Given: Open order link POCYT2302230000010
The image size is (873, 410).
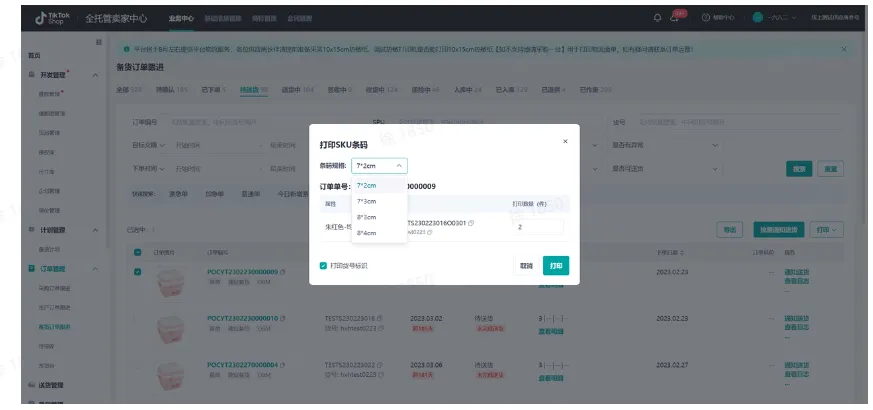Looking at the screenshot, I should [242, 318].
